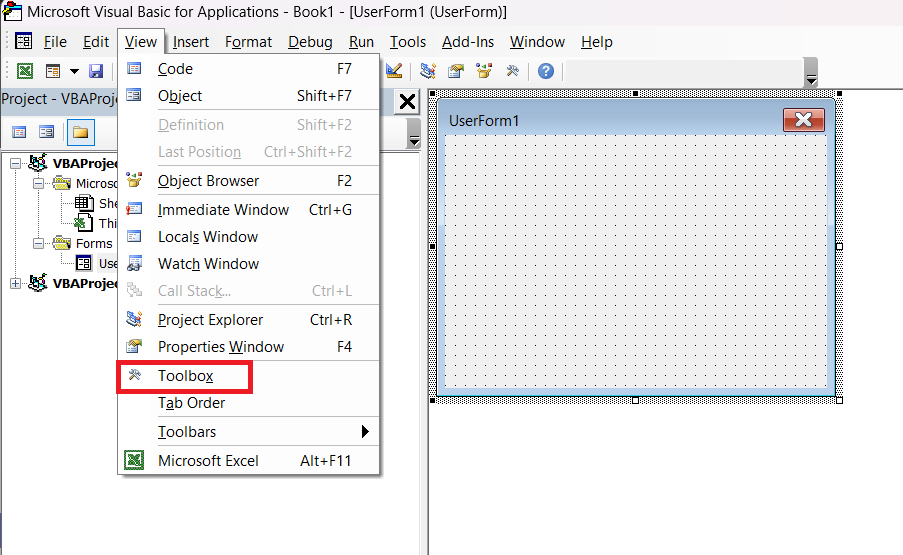Open the Format menu
This screenshot has width=903, height=555.
248,42
